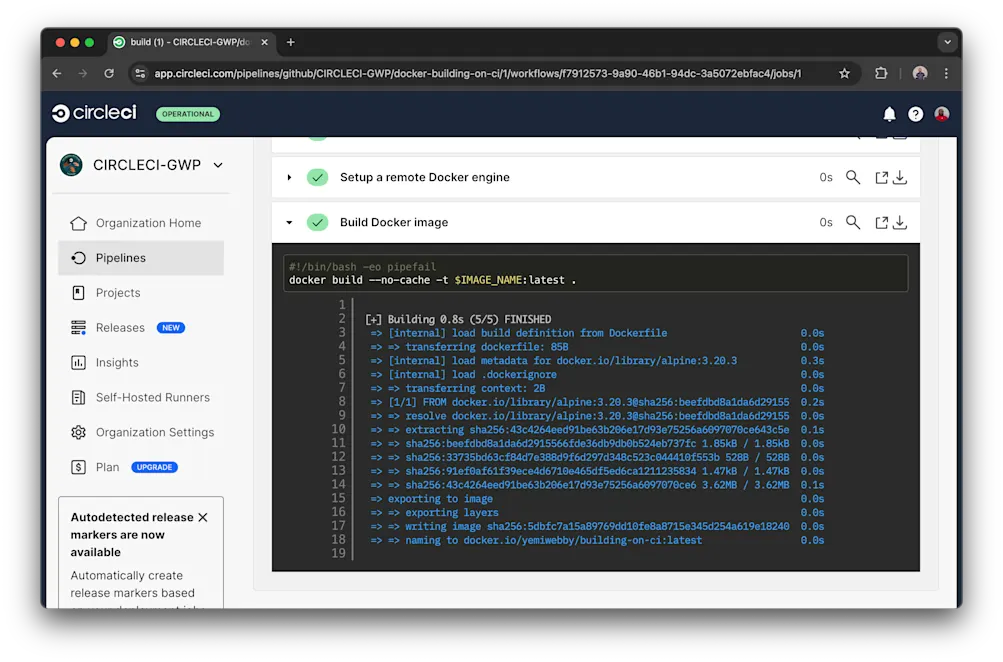This screenshot has width=1003, height=662.
Task: Collapse the Build Docker image step
Action: pyautogui.click(x=289, y=222)
